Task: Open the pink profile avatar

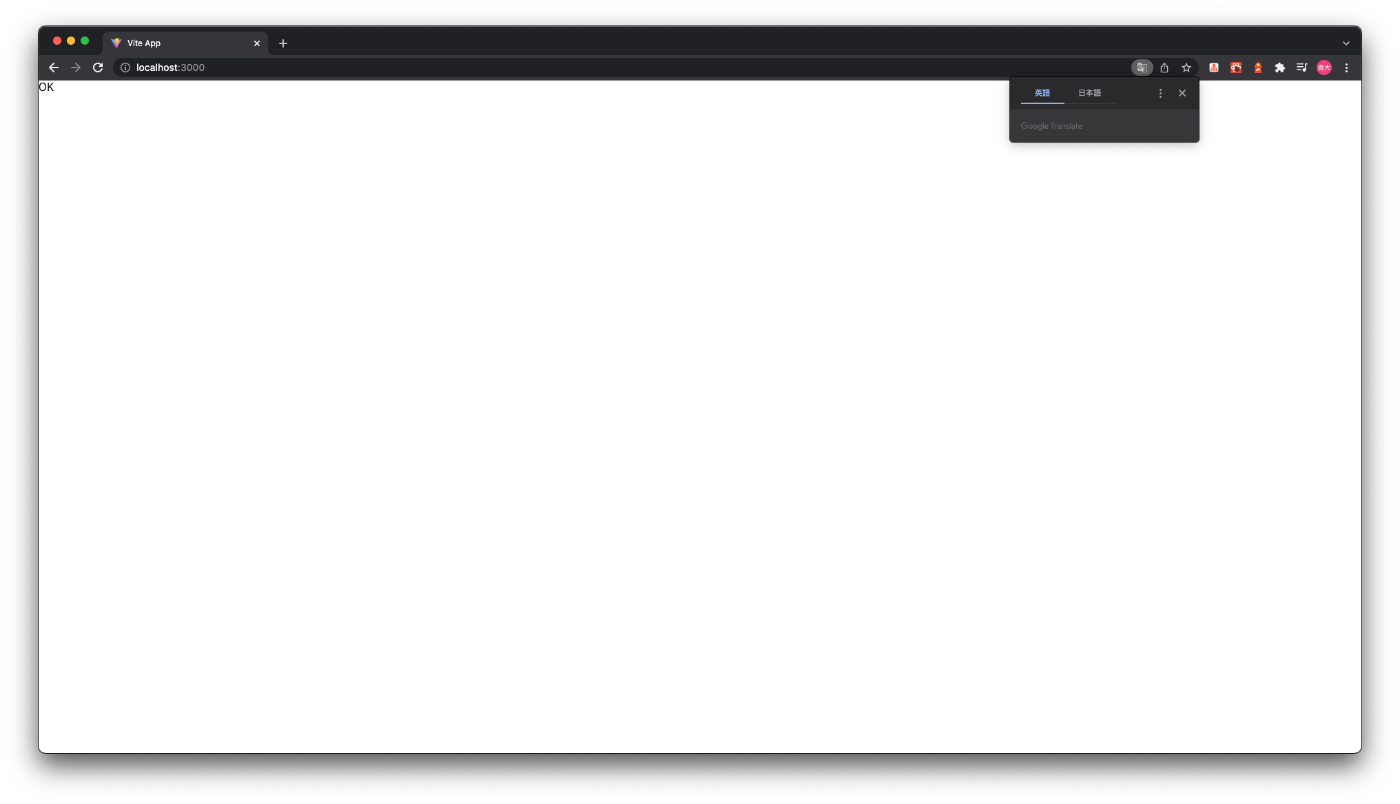Action: click(1324, 68)
